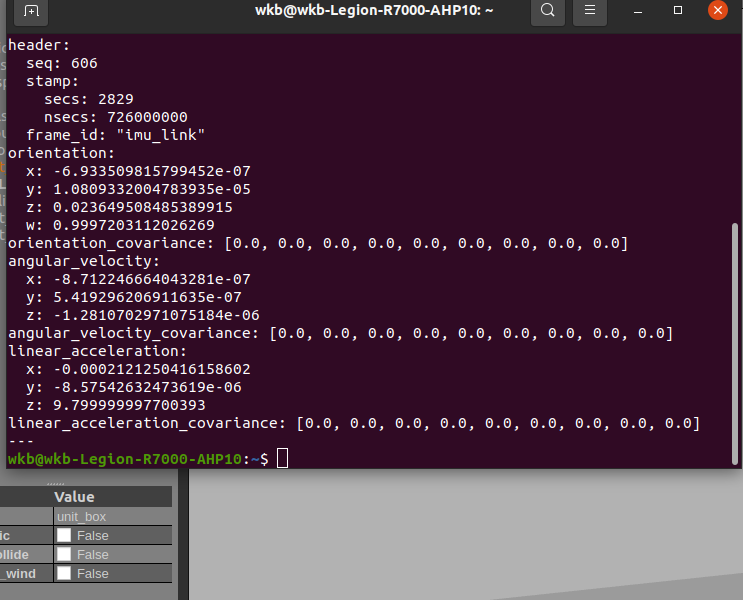Click linear acceleration z value 9.799999997700393
The image size is (743, 600).
[x=129, y=405]
